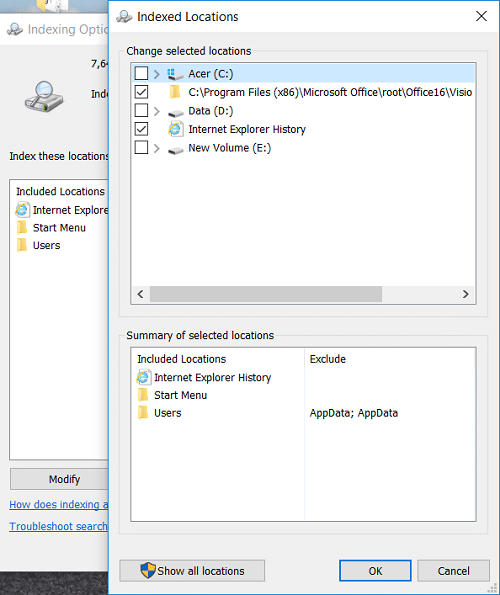Image resolution: width=500 pixels, height=595 pixels.
Task: Click Start Menu folder icon in summary
Action: (x=143, y=395)
